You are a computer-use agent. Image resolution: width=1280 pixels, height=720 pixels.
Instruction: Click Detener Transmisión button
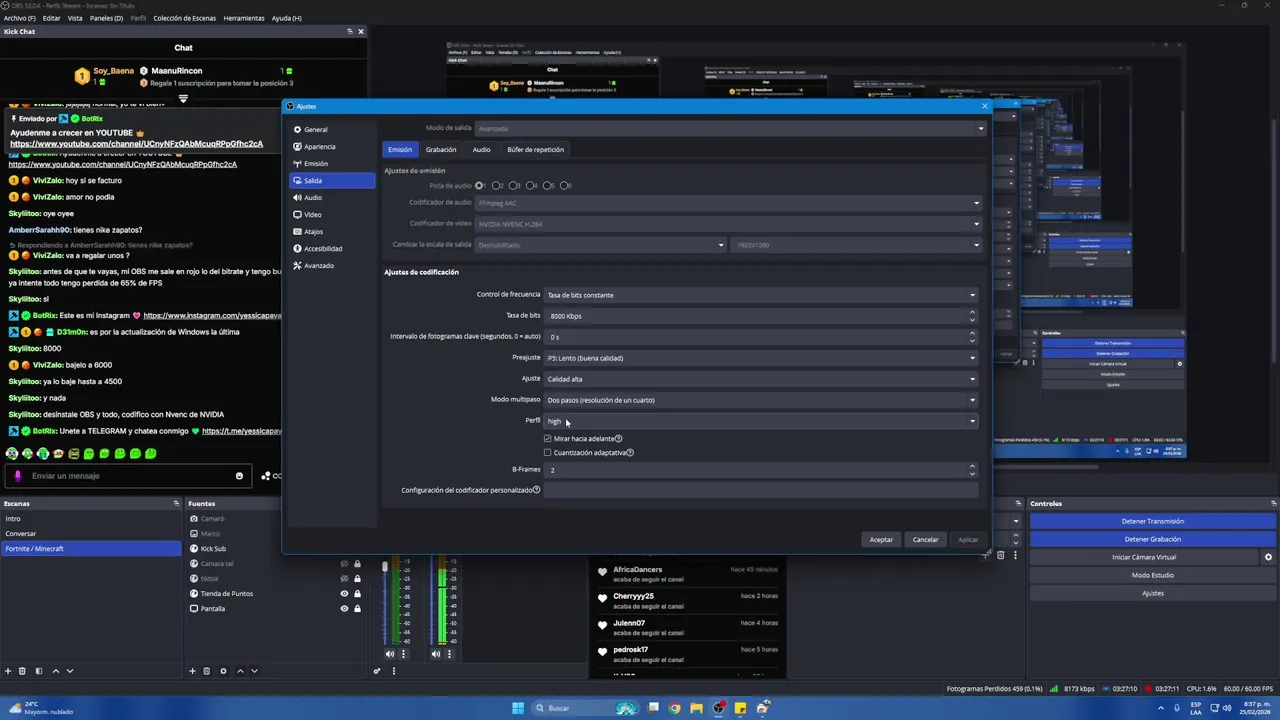[1152, 521]
